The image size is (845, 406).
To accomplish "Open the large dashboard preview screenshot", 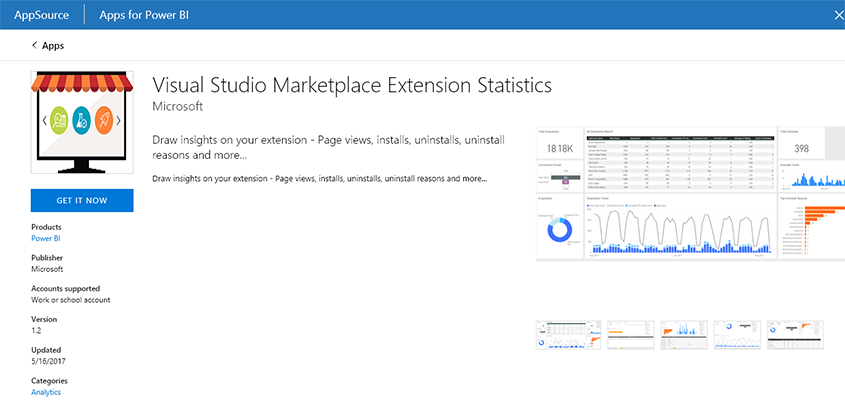I will [x=690, y=194].
